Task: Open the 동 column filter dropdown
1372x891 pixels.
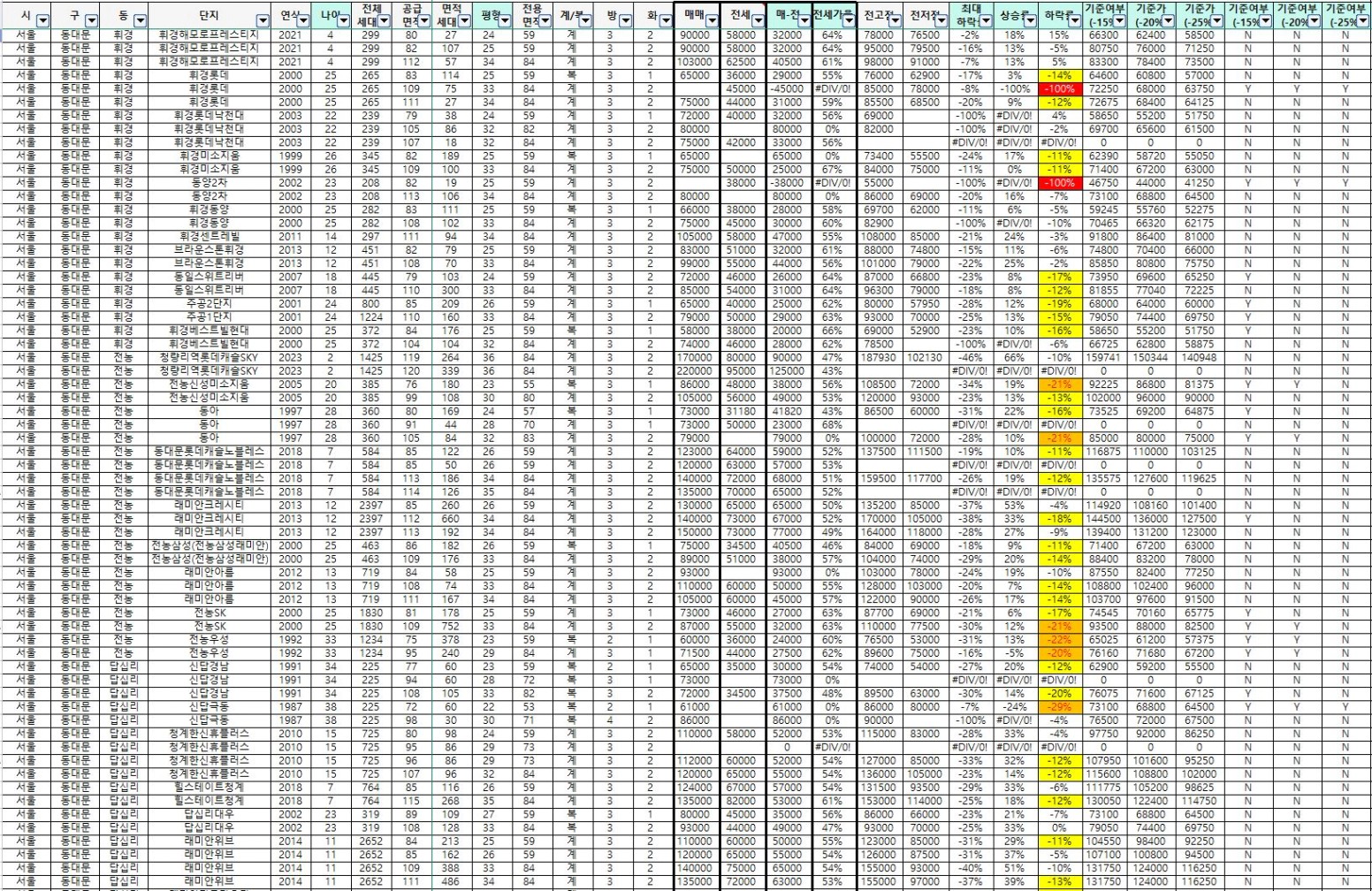Action: pyautogui.click(x=141, y=19)
